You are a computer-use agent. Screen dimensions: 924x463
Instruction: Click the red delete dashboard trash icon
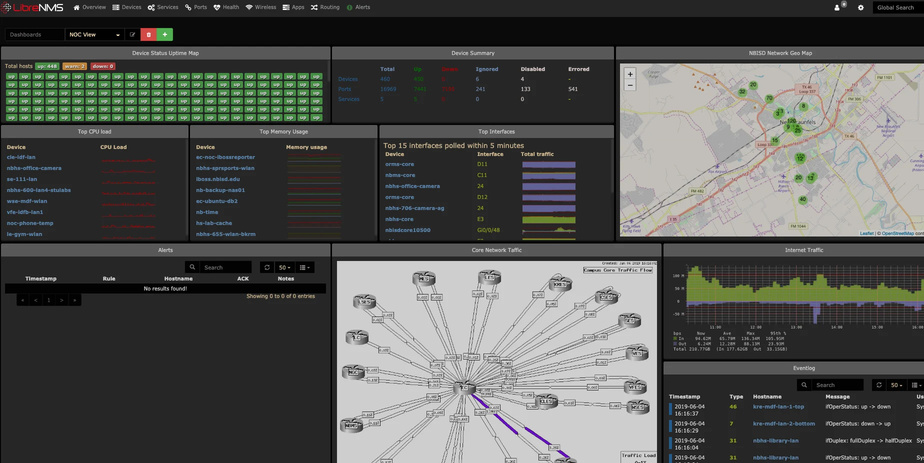click(148, 35)
